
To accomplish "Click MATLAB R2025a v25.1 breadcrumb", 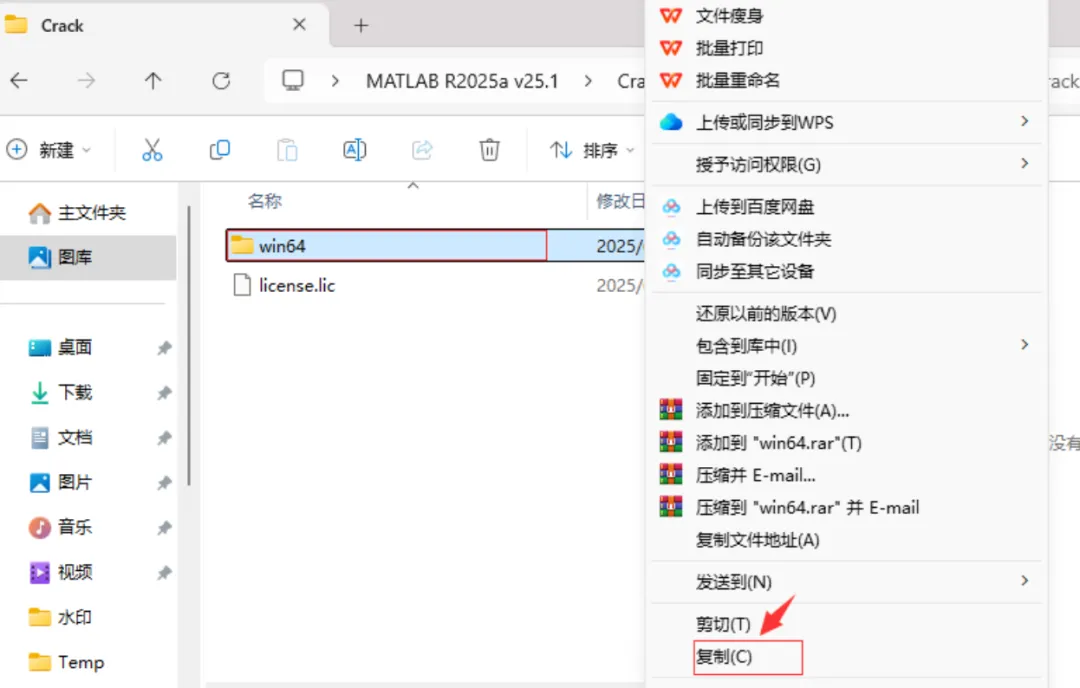I will [461, 81].
